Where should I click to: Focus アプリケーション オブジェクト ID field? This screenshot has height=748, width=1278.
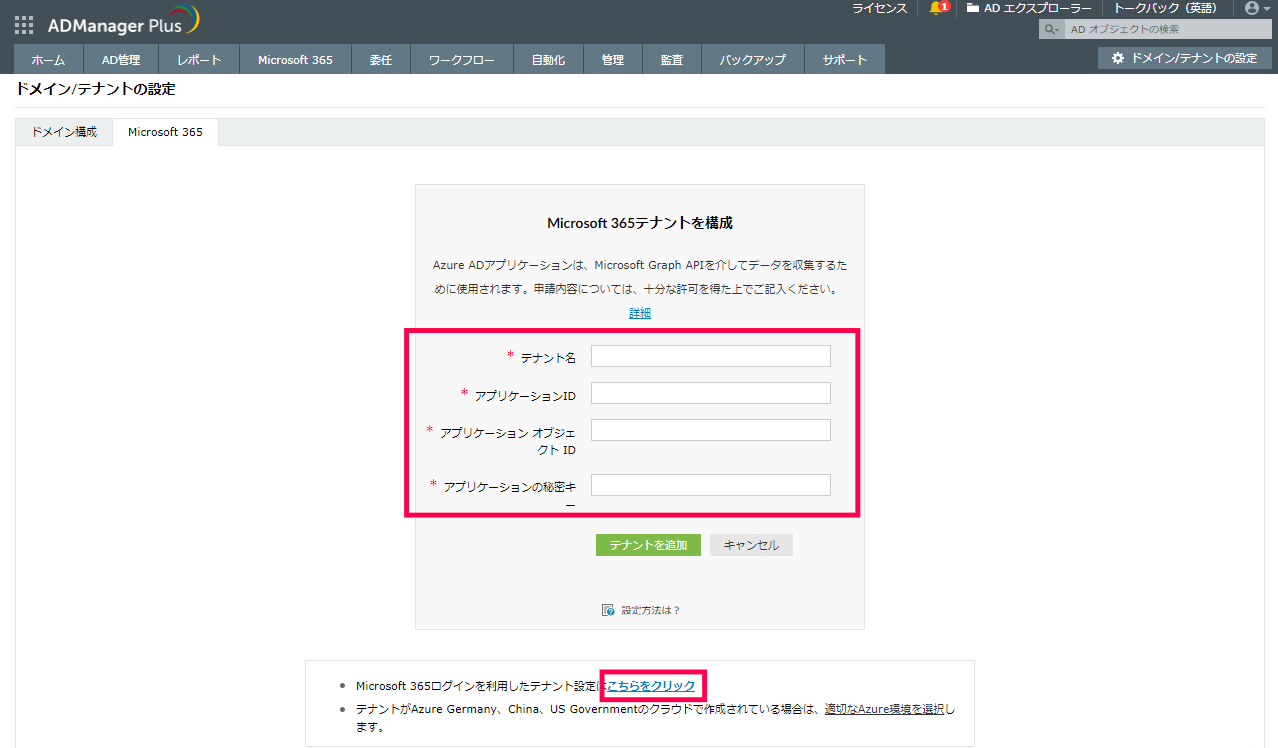coord(711,430)
